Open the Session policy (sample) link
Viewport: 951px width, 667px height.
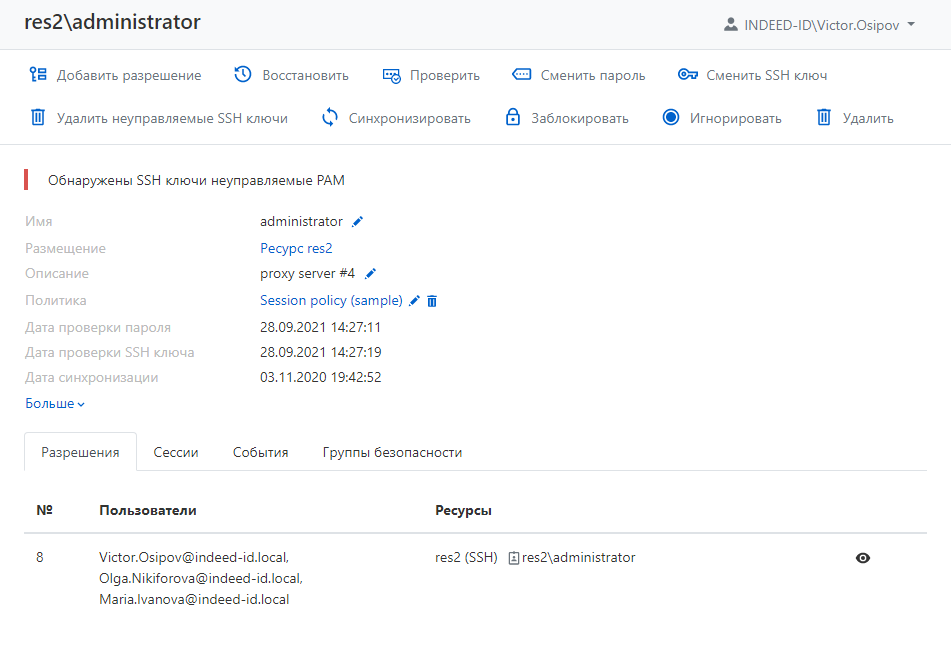(x=331, y=301)
